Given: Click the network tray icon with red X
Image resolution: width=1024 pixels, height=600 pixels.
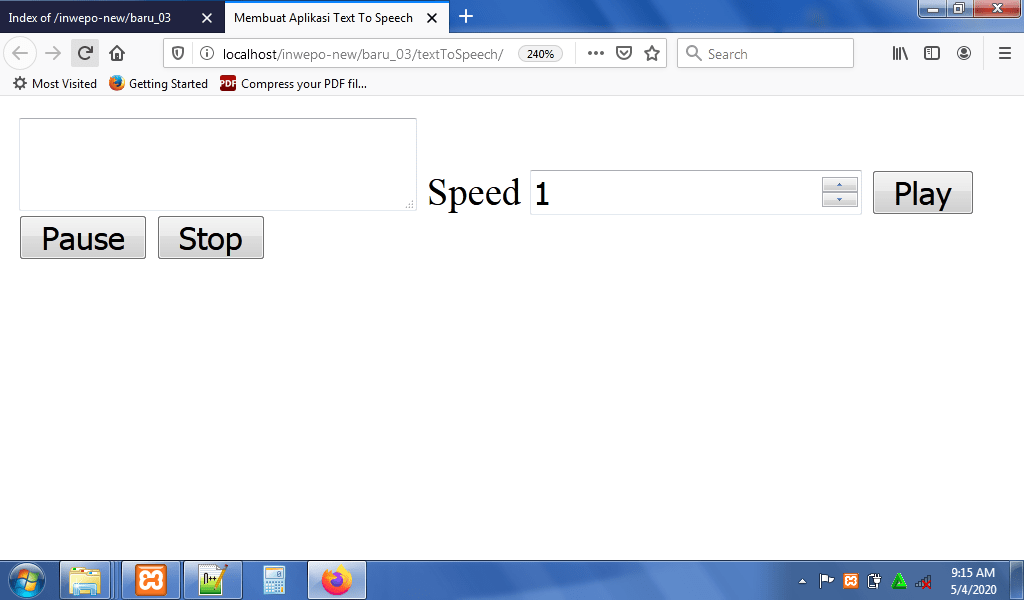Looking at the screenshot, I should 923,580.
